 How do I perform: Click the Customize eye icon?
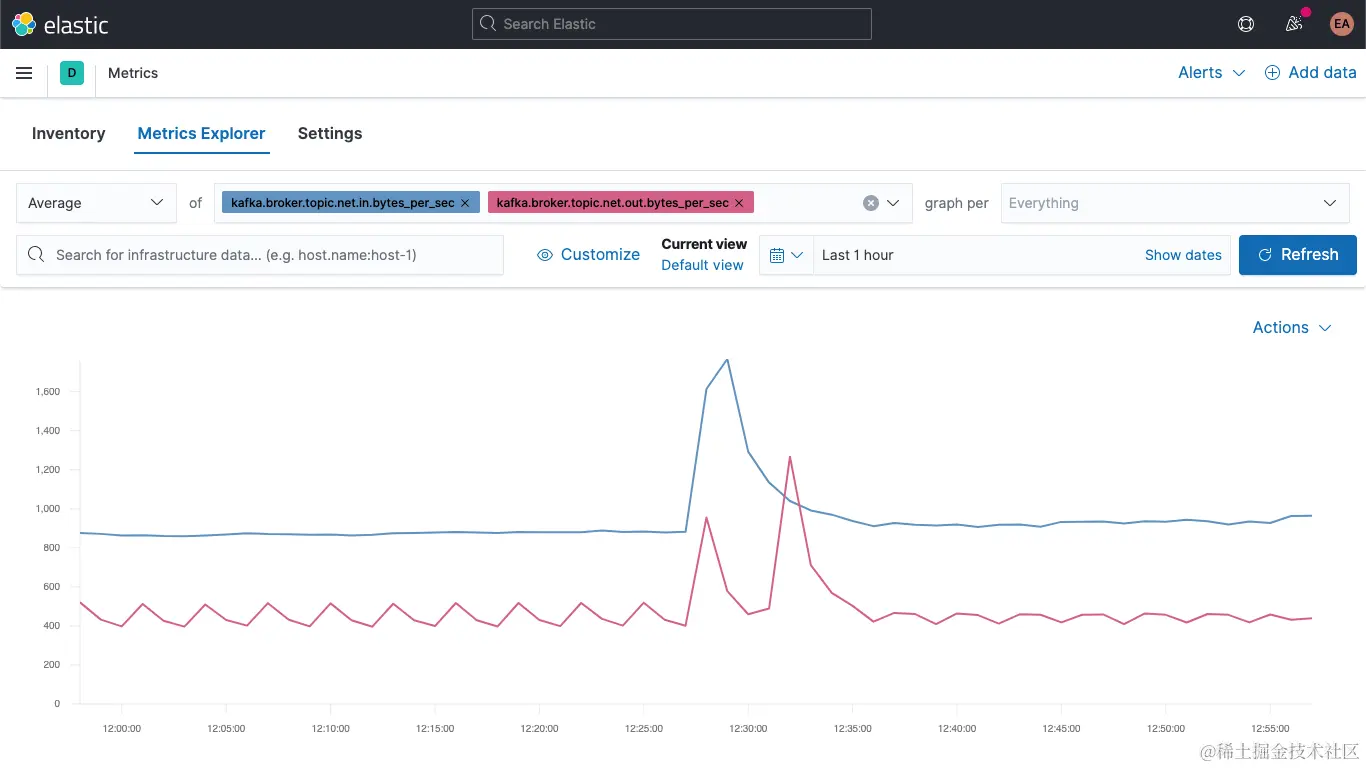545,255
